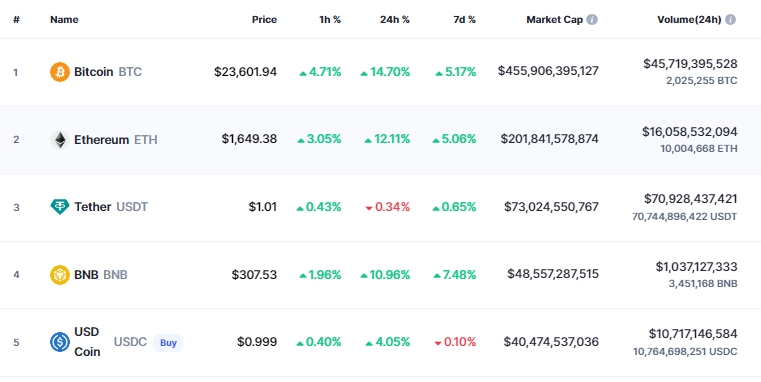Sort by the Name column header
Screen dimensions: 761x382
(64, 19)
